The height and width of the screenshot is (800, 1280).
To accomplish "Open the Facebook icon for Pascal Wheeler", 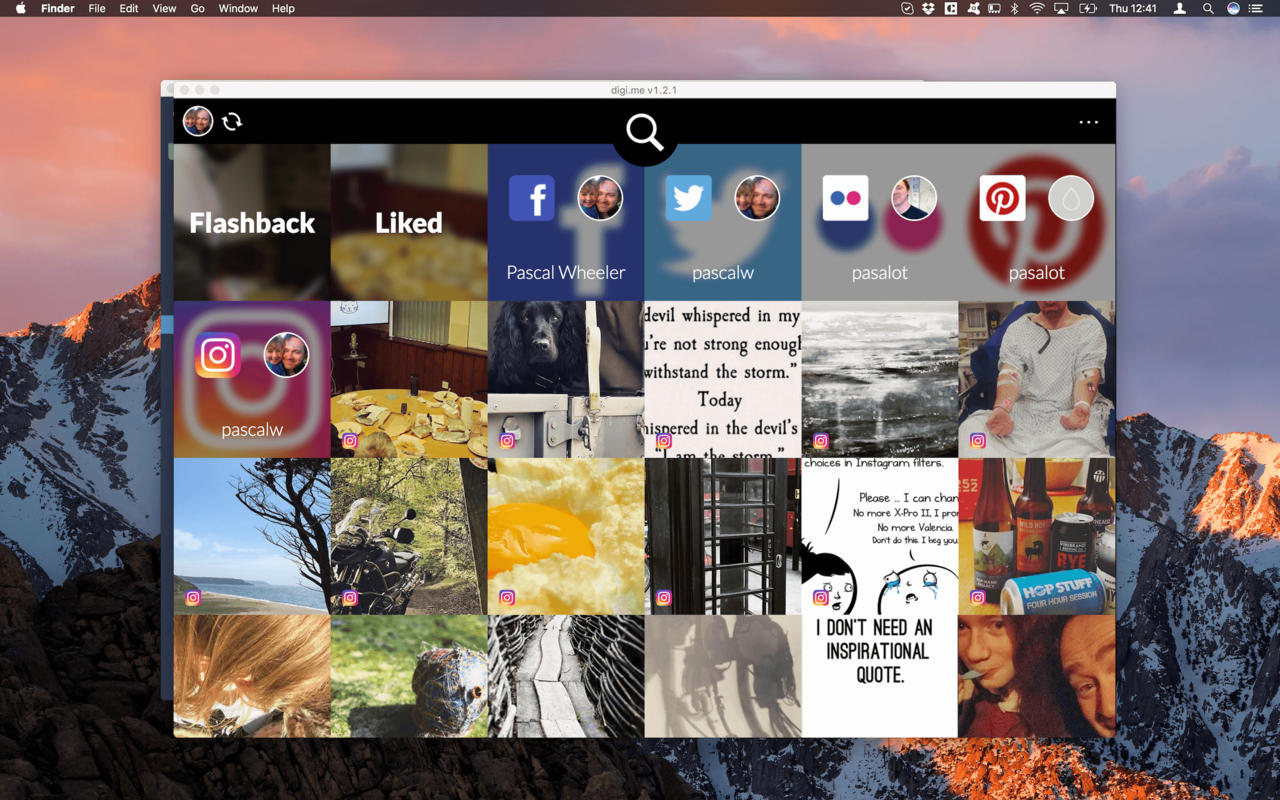I will click(531, 198).
